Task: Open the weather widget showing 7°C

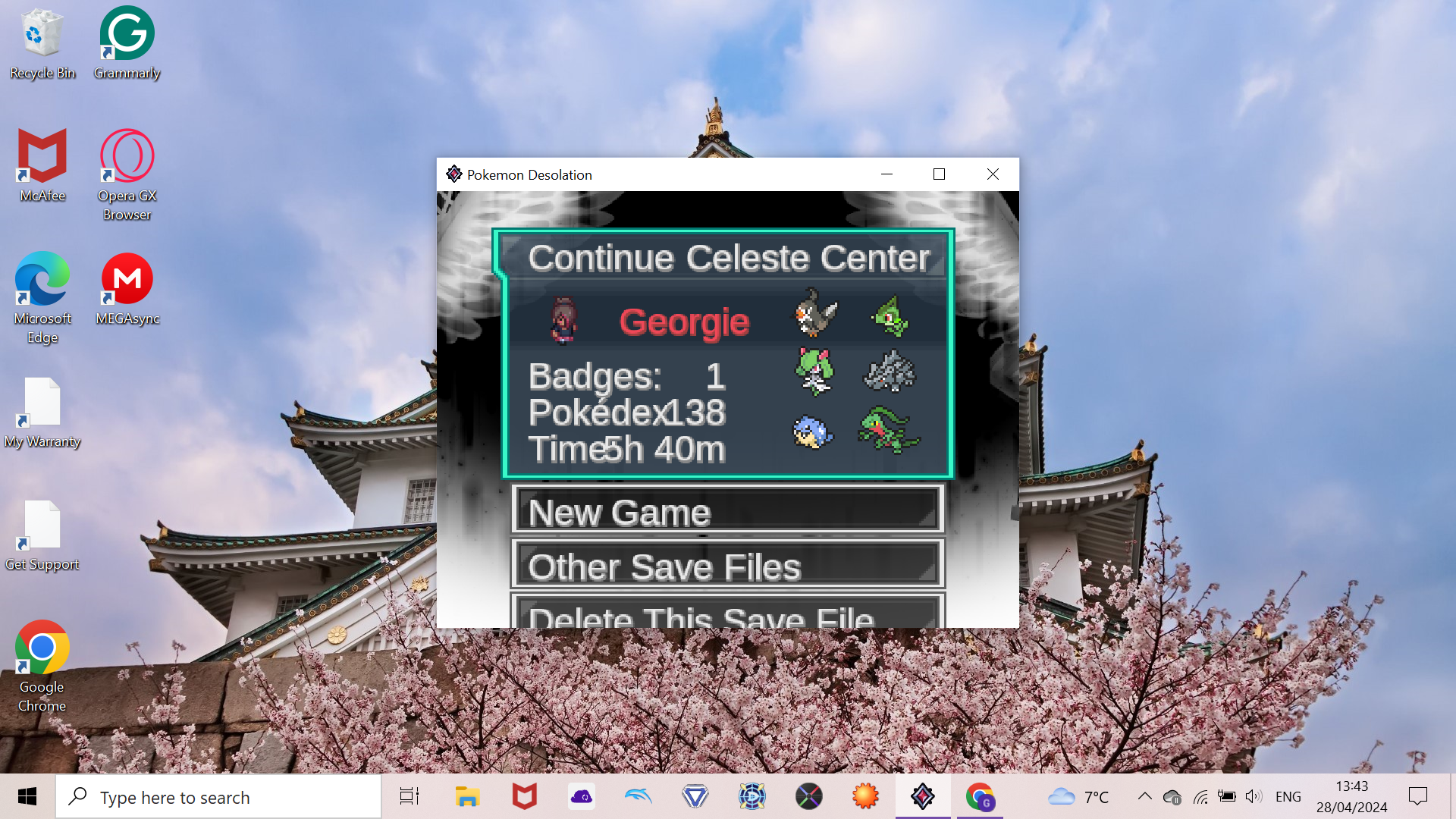Action: (x=1078, y=797)
